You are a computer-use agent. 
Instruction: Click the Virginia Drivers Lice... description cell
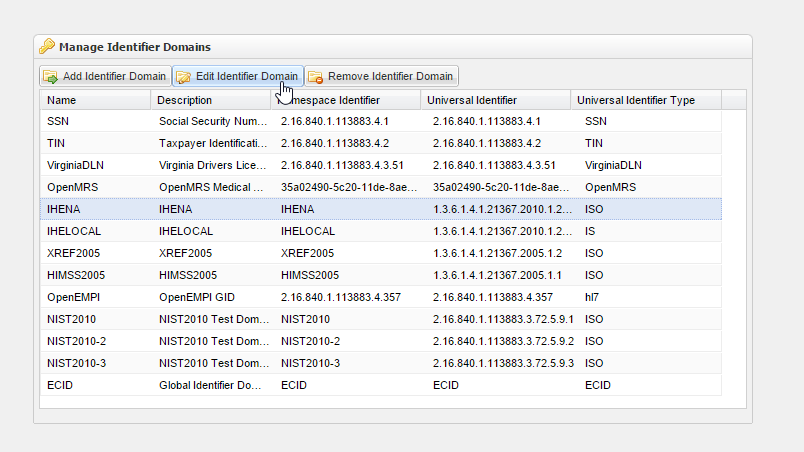pyautogui.click(x=213, y=166)
